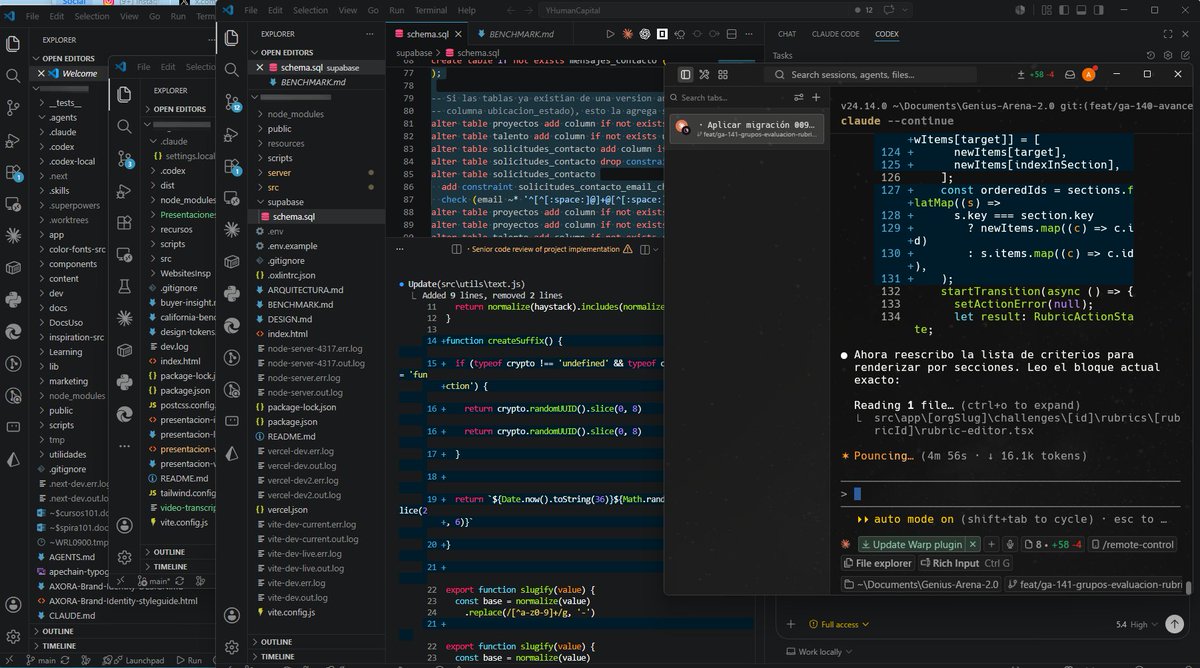Toggle Warp tabs side panel icon
This screenshot has height=668, width=1200.
[685, 74]
